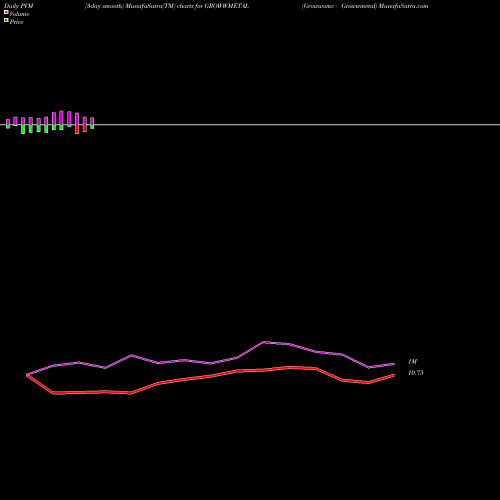
Task: Select the 'Volume' legend label
Action: (x=19, y=14)
